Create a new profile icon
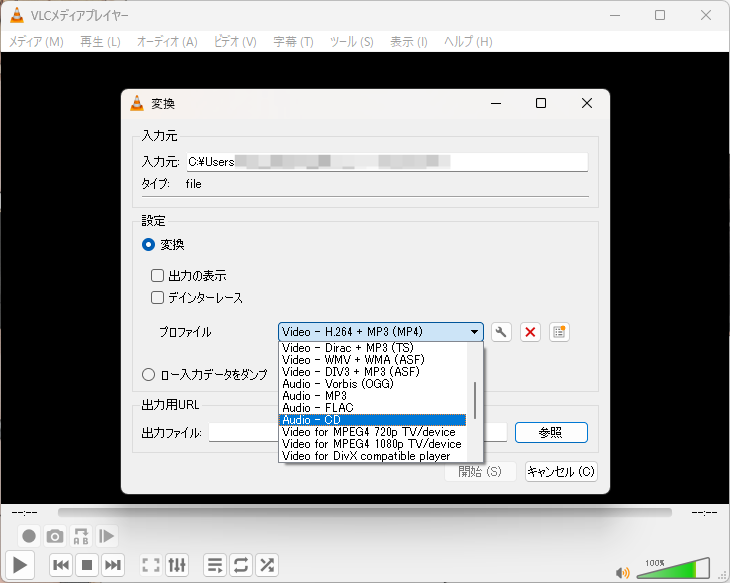Screen dimensions: 730x583 559,332
